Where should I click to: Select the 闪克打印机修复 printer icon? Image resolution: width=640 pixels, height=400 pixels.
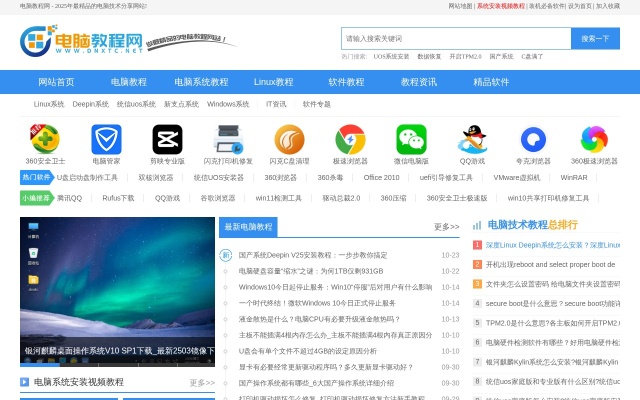tap(228, 139)
